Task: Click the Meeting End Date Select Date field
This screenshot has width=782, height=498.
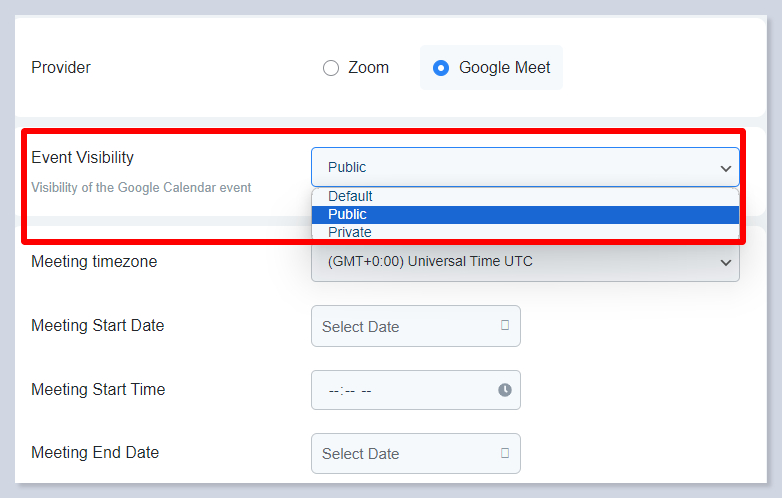Action: coord(400,453)
